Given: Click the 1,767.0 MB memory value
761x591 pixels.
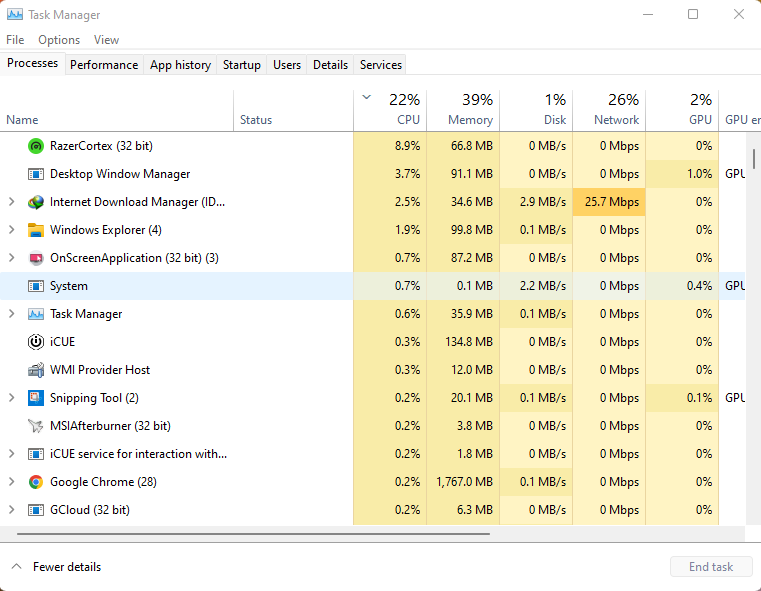Looking at the screenshot, I should coord(464,482).
